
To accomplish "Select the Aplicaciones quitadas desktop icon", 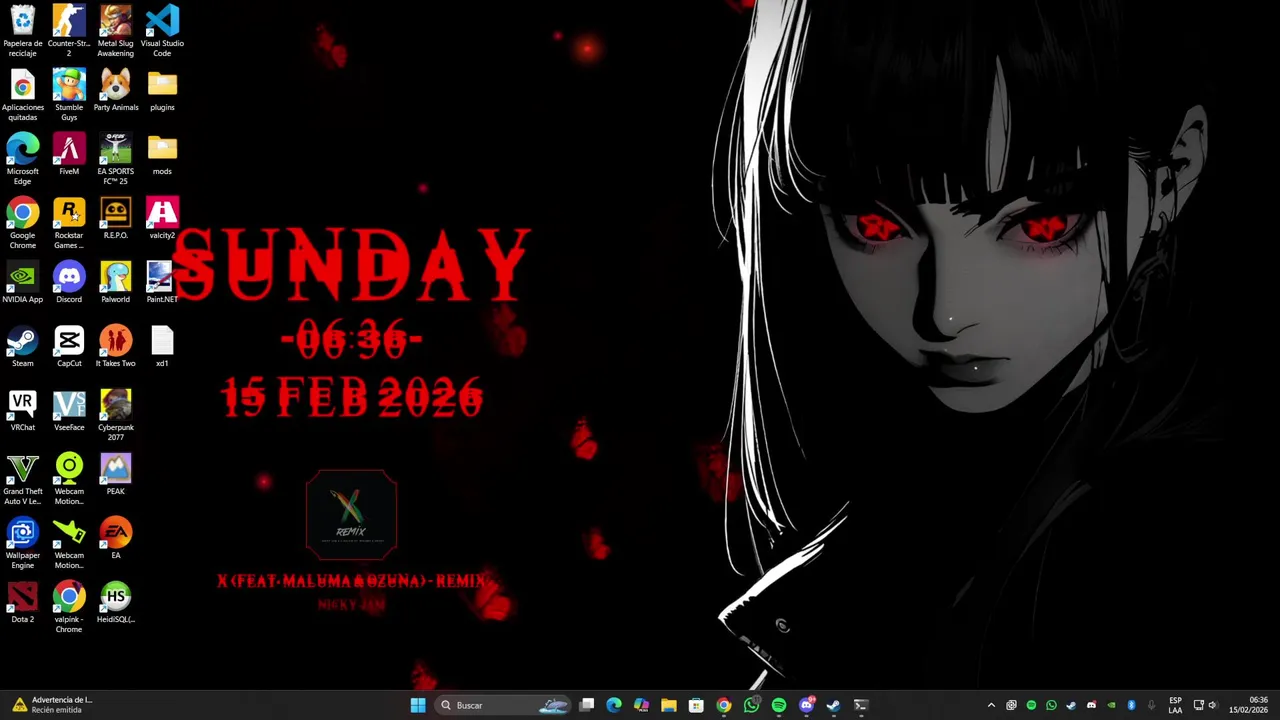I will (x=22, y=94).
